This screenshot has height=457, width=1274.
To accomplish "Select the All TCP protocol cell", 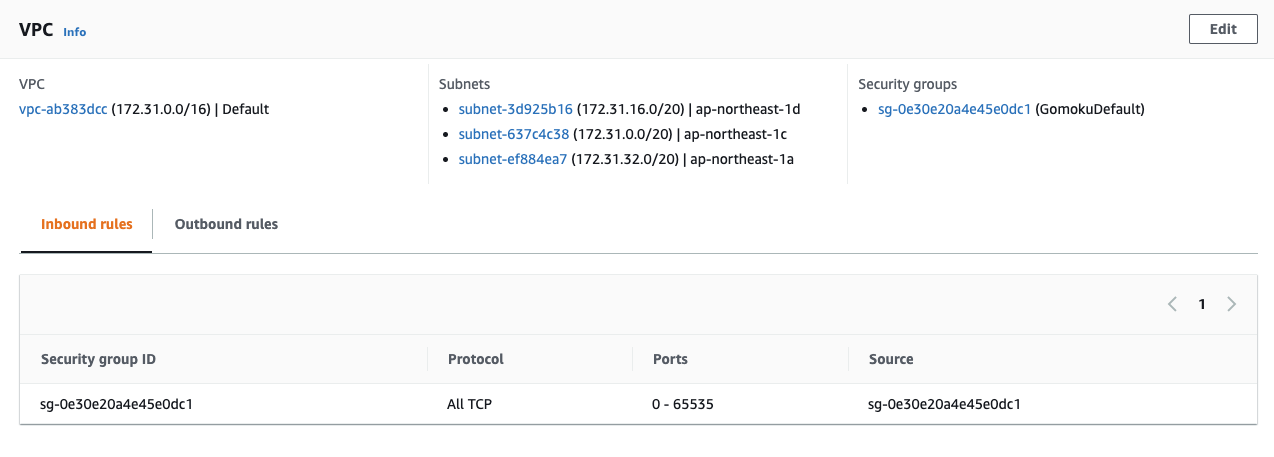I will point(470,405).
